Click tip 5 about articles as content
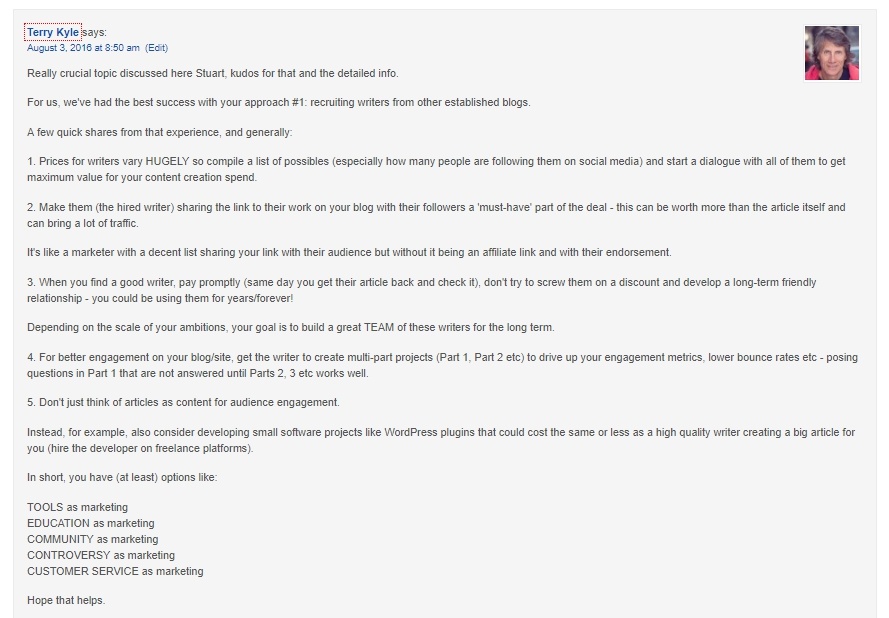This screenshot has height=618, width=889. pos(183,403)
